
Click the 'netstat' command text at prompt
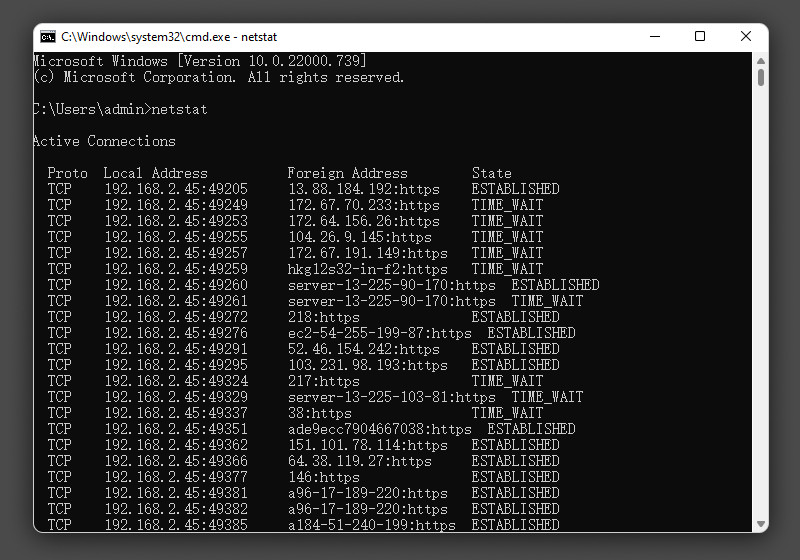tap(180, 109)
